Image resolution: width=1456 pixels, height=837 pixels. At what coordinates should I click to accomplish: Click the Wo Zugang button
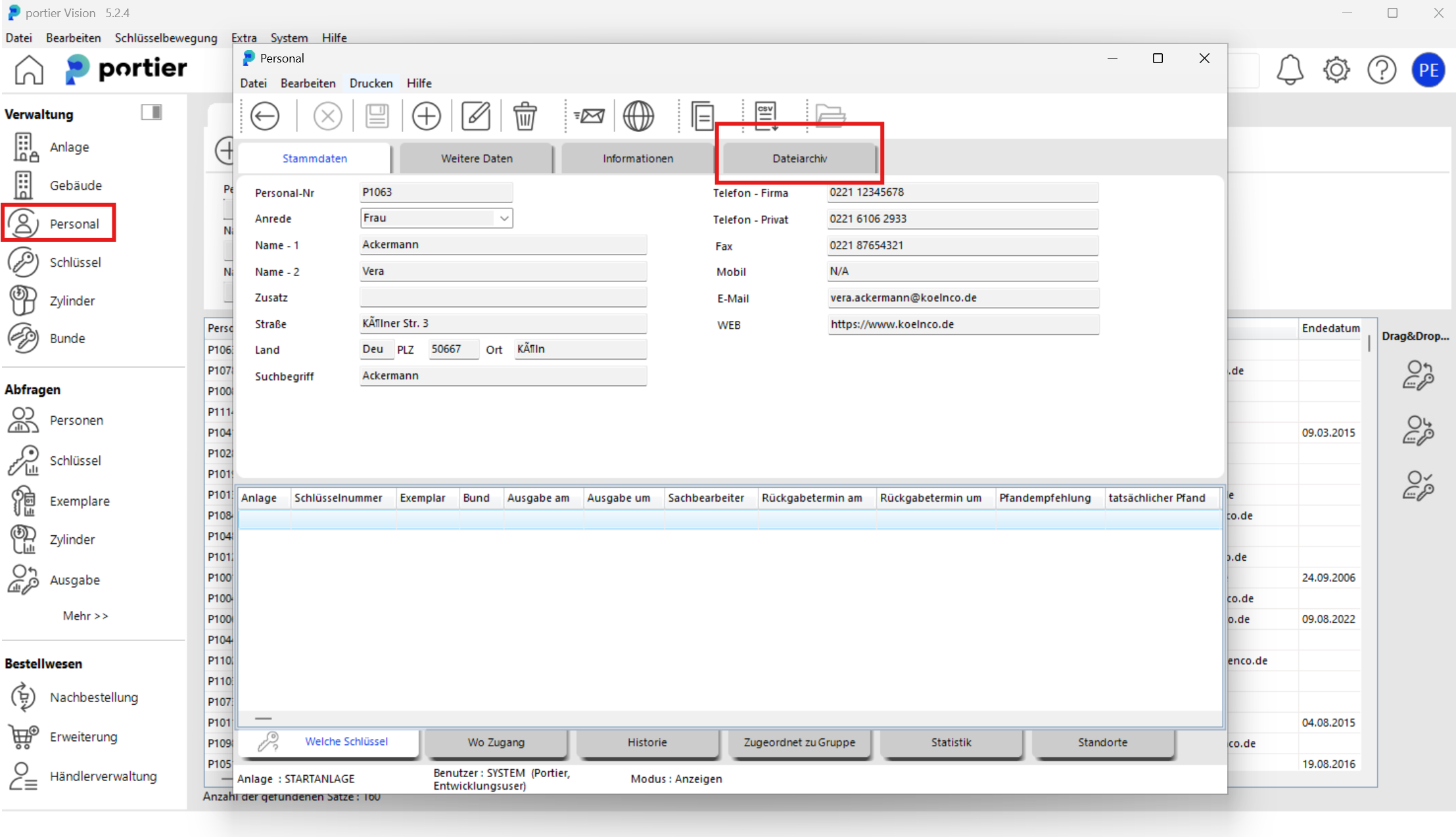pyautogui.click(x=496, y=742)
